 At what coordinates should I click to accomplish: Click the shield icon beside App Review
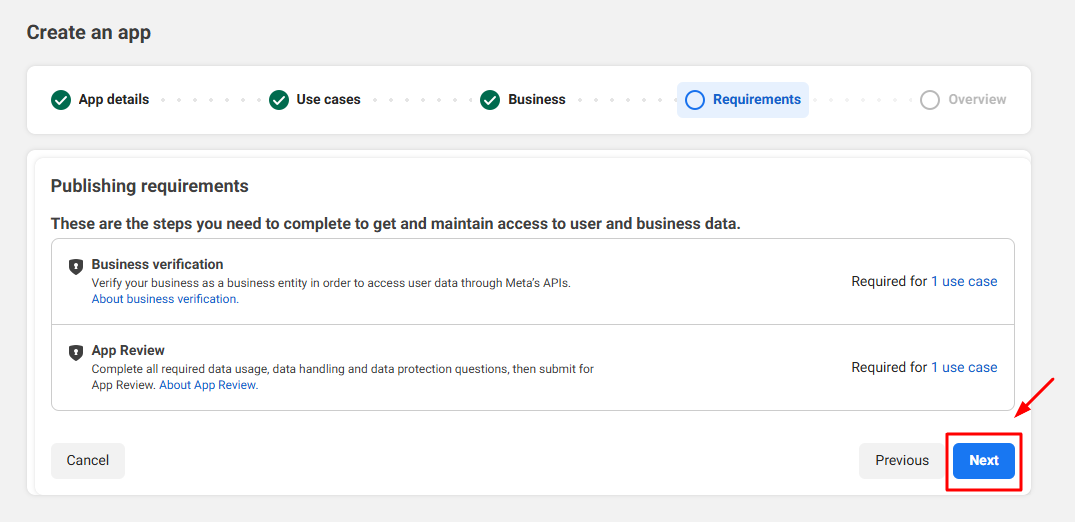coord(75,352)
